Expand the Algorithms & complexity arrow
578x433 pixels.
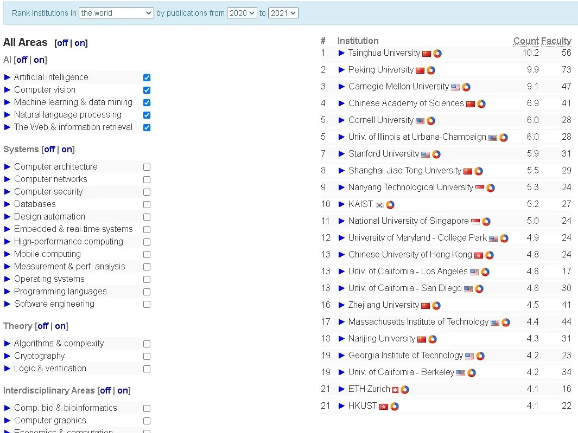(7, 344)
